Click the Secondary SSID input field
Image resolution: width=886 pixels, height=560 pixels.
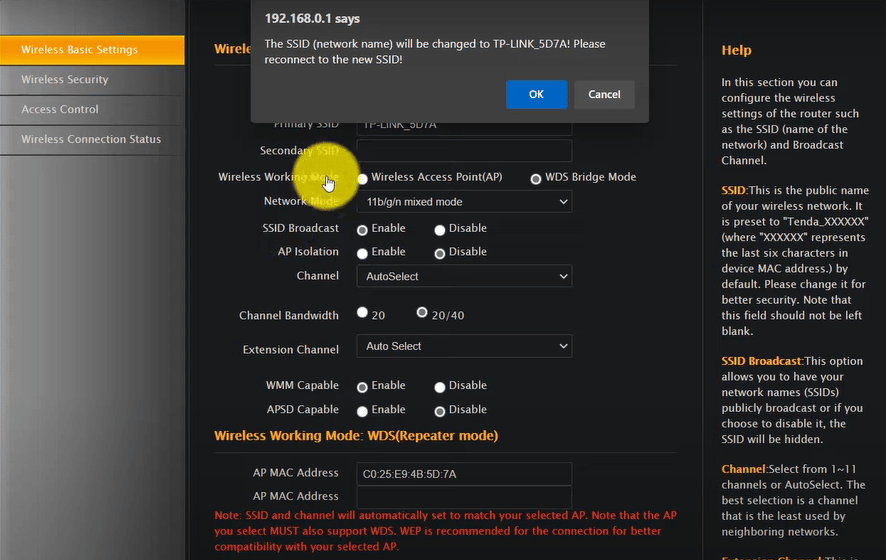click(464, 151)
